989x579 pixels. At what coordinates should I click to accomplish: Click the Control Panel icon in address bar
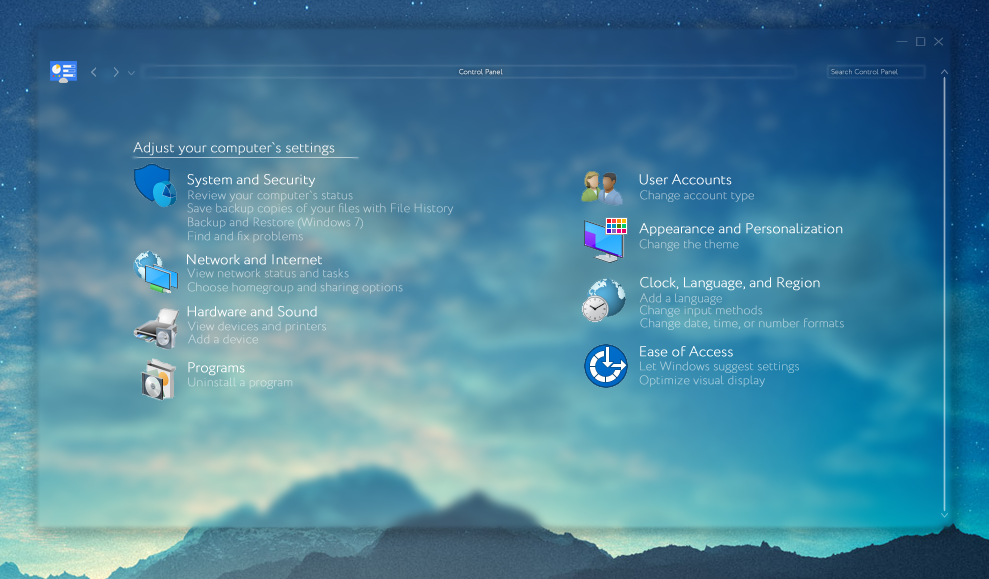click(x=64, y=72)
